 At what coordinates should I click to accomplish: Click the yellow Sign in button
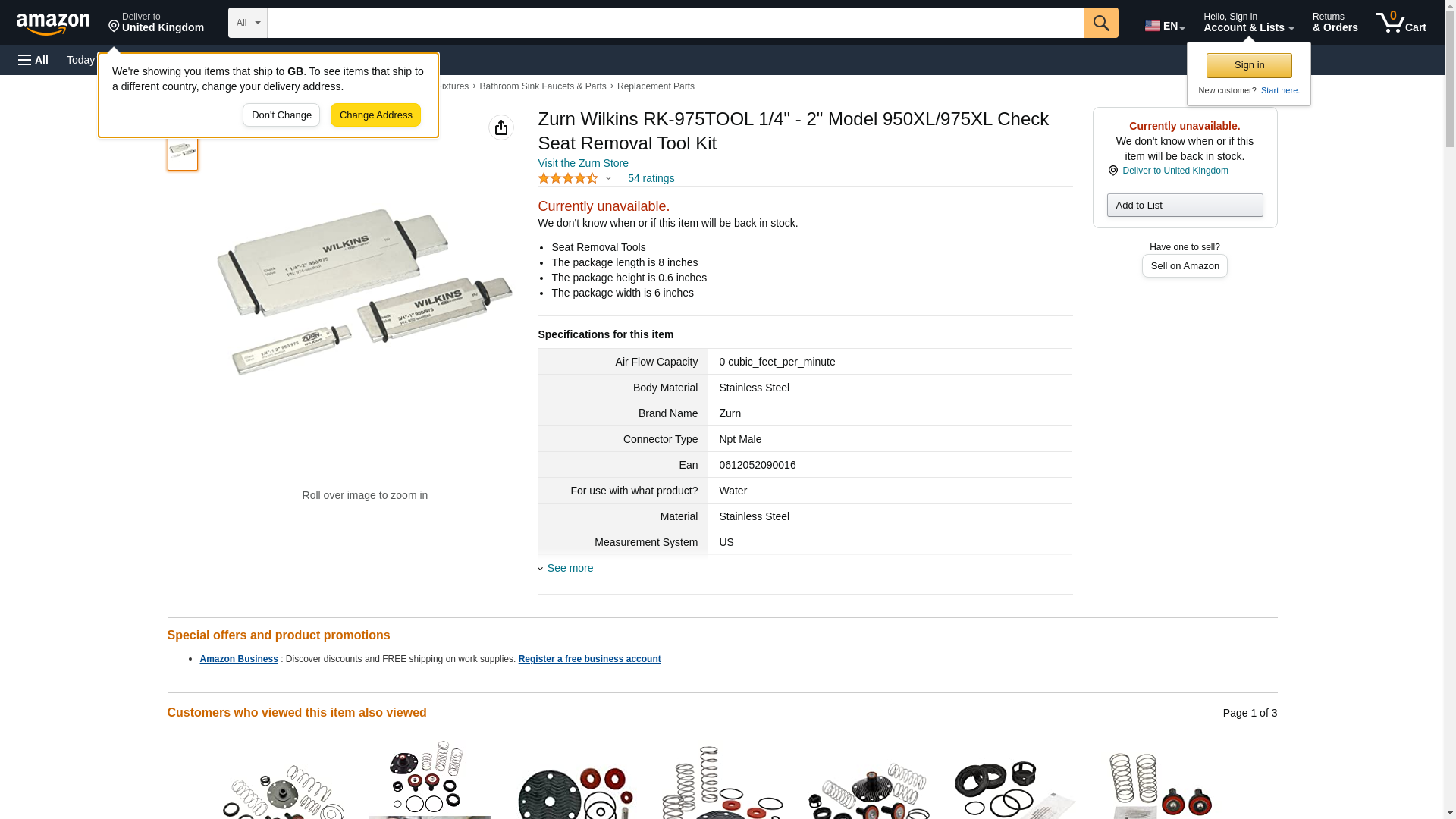1249,65
